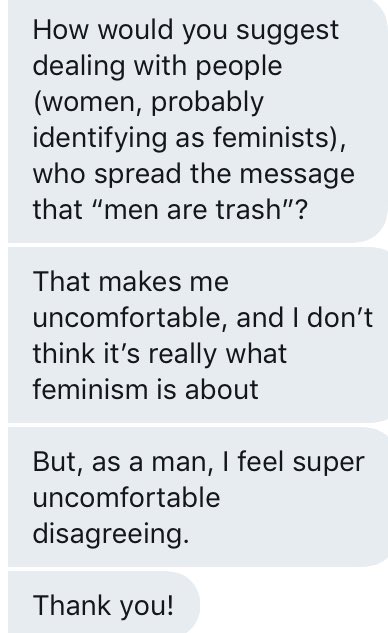Click the word "uncomfortable," in second bubble
This screenshot has height=633, width=388.
(x=131, y=318)
